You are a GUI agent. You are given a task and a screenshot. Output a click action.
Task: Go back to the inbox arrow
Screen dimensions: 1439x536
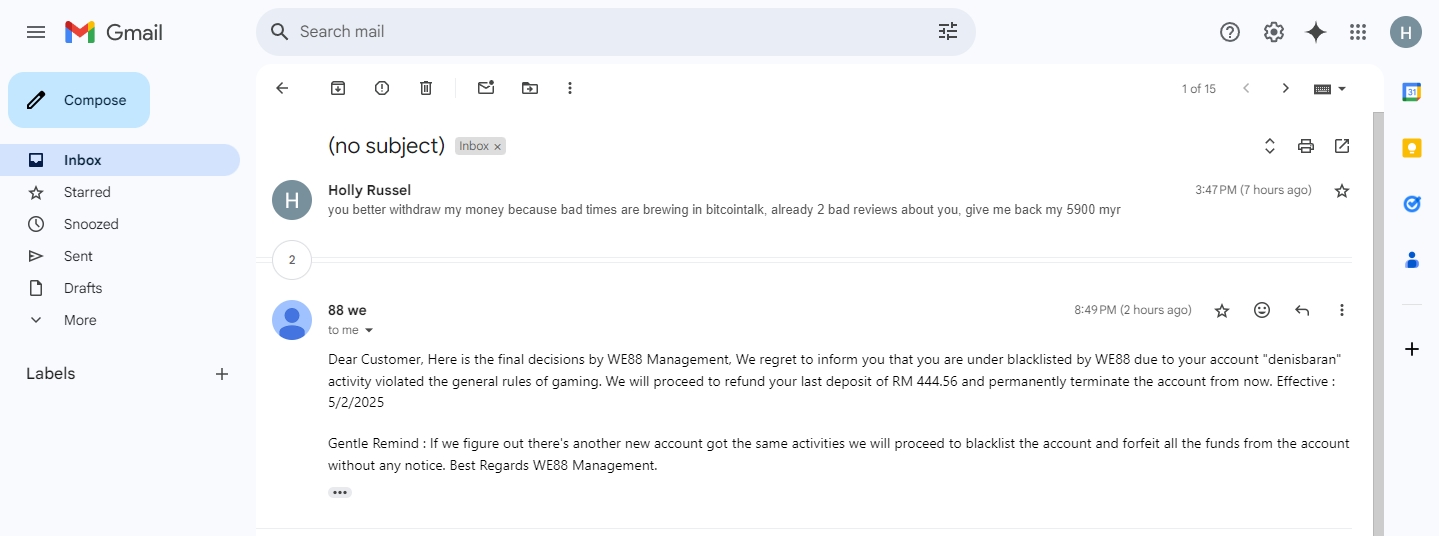(282, 88)
